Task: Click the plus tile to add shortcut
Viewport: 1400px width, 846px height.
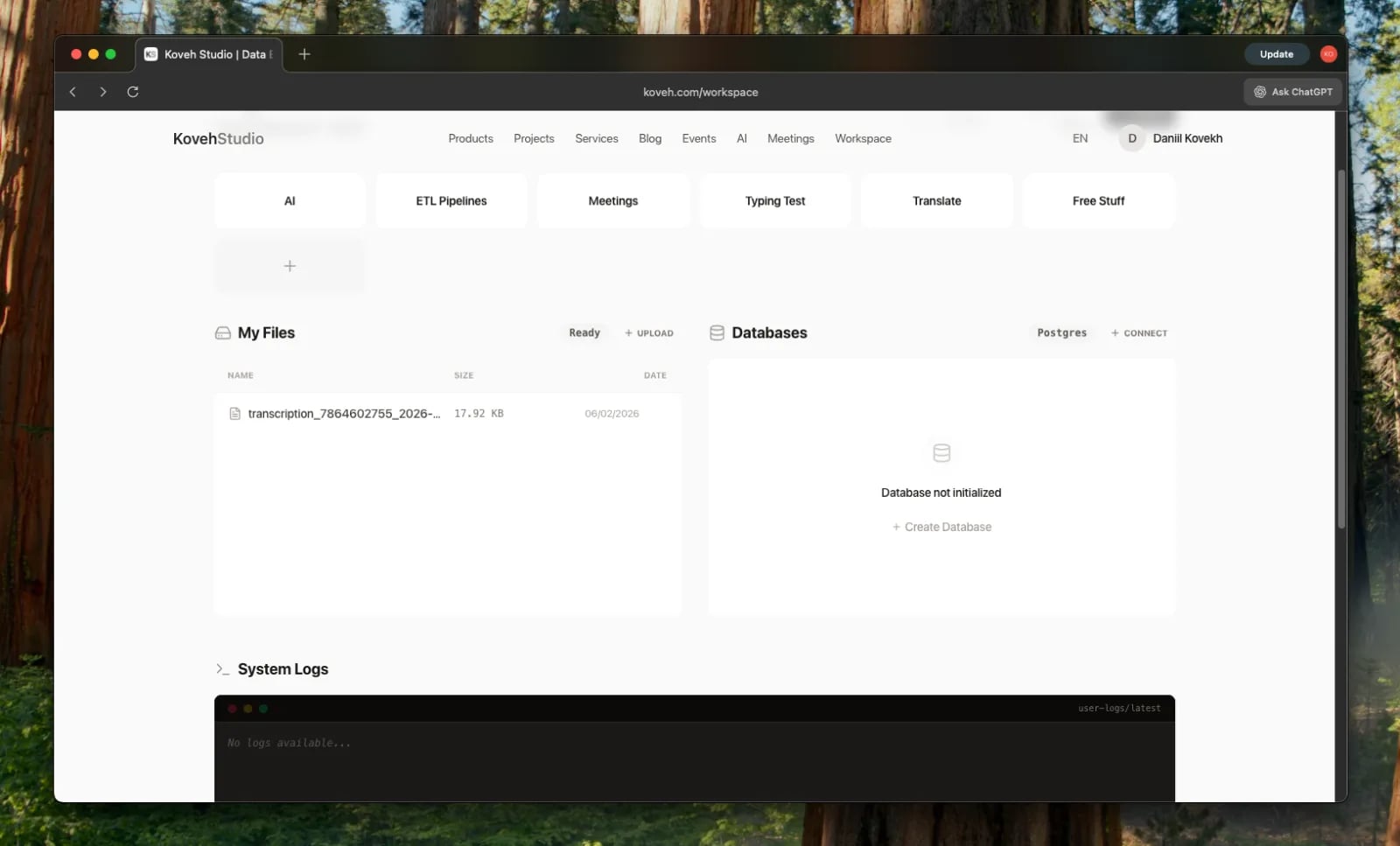Action: pos(290,266)
